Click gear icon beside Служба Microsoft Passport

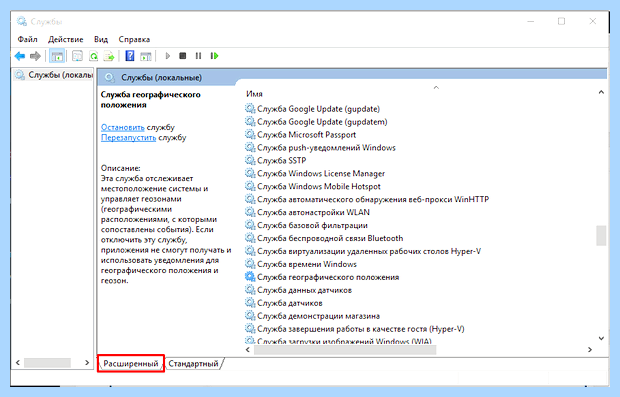click(x=250, y=134)
